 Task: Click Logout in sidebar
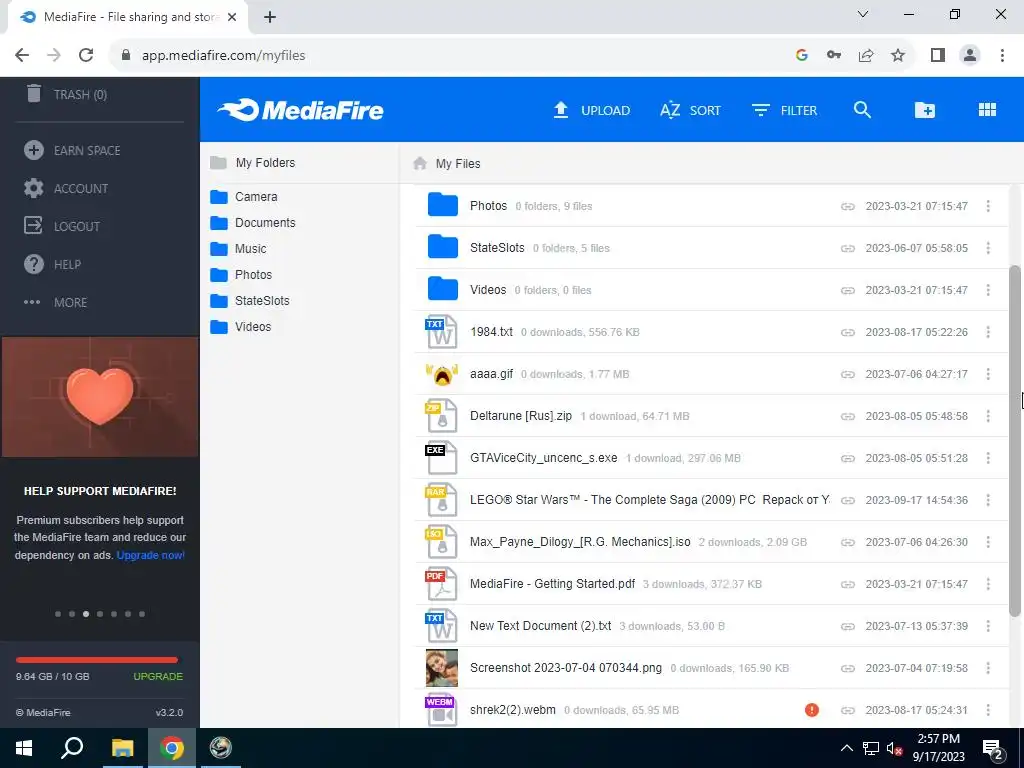(x=62, y=227)
